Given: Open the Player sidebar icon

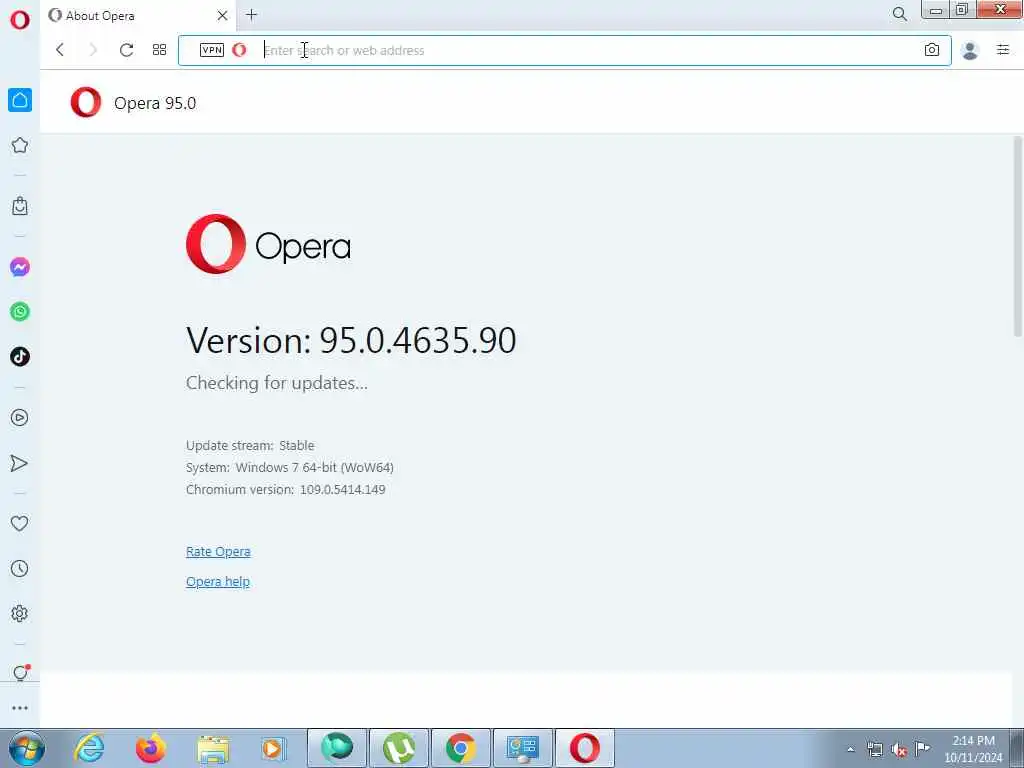Looking at the screenshot, I should 20,417.
